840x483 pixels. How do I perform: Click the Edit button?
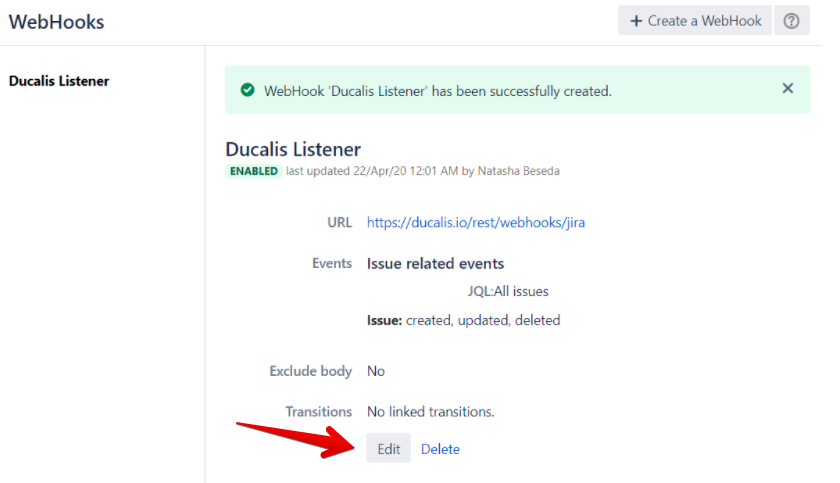coord(388,448)
